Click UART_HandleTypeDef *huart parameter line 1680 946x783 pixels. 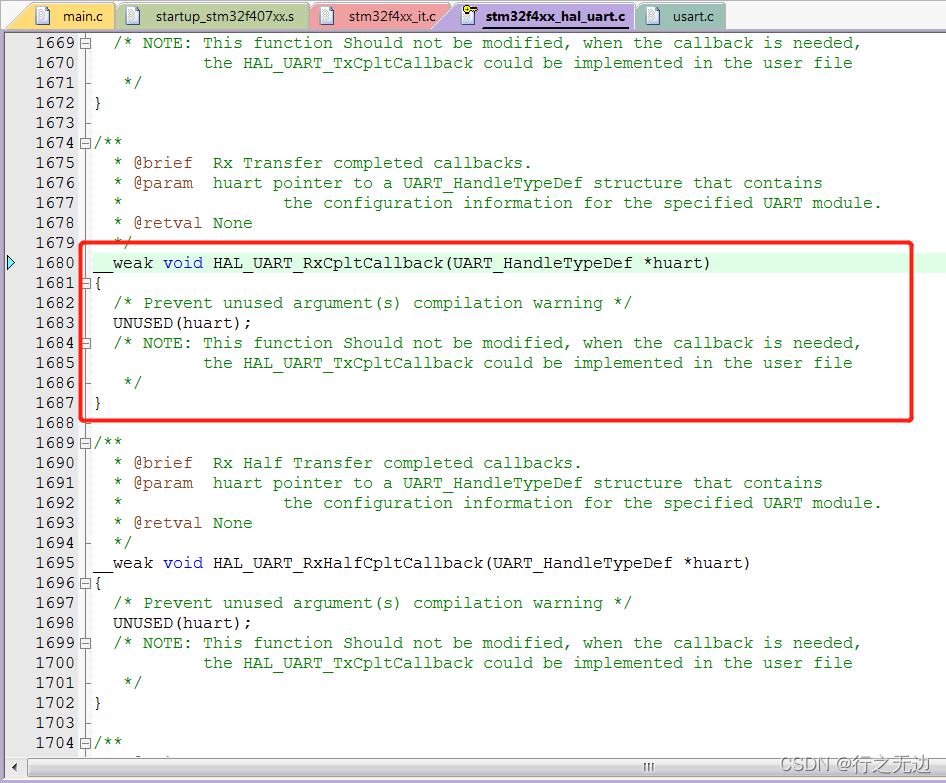pos(577,264)
